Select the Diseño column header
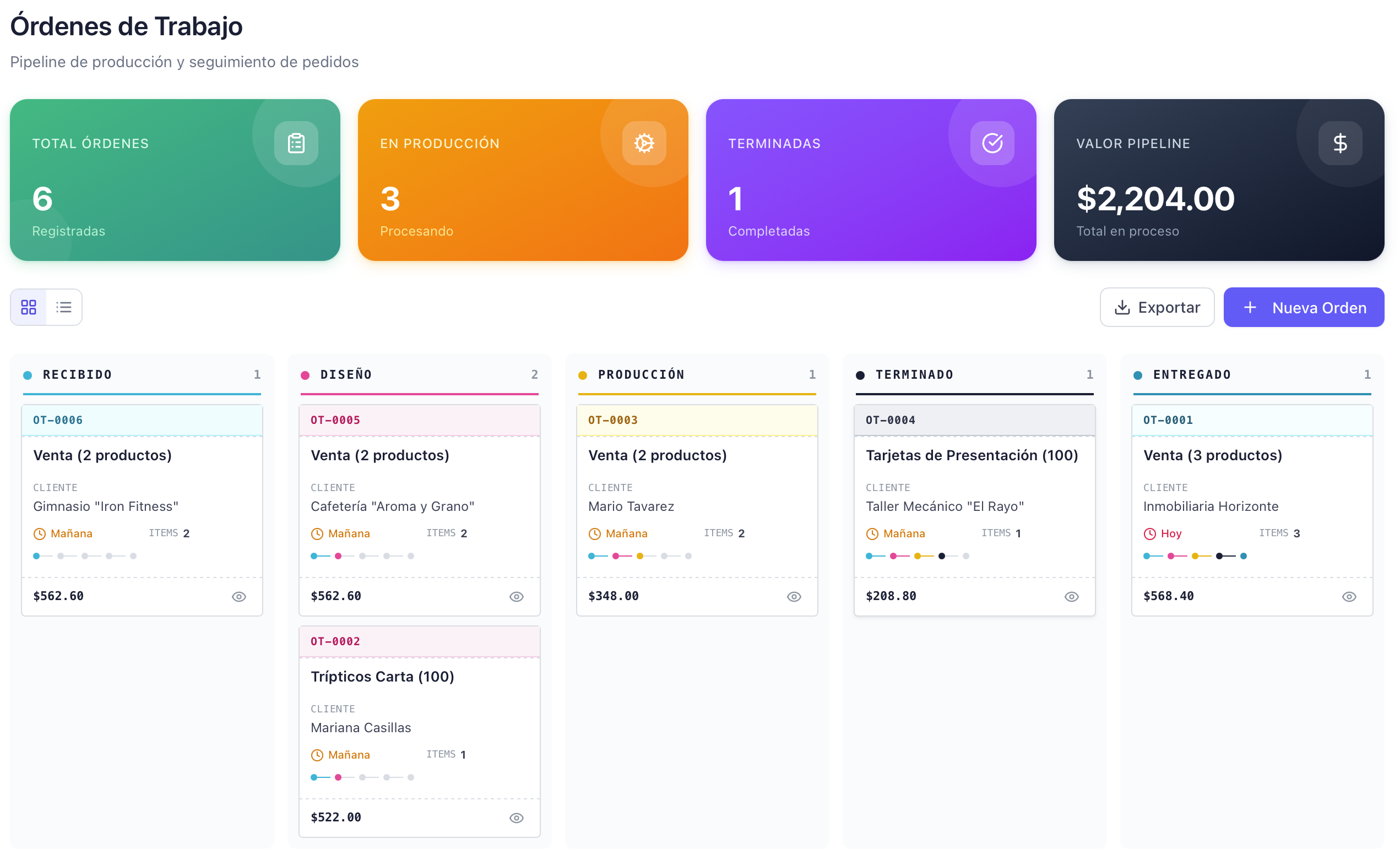 [346, 374]
